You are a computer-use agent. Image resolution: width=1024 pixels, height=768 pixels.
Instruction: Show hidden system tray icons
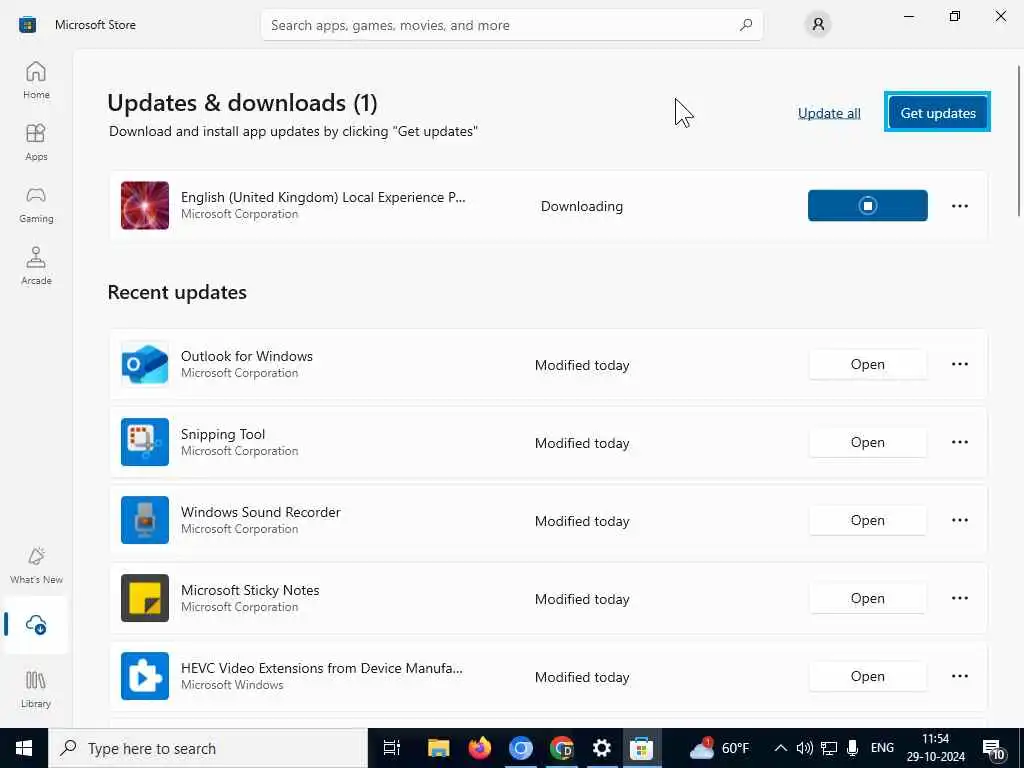(780, 748)
